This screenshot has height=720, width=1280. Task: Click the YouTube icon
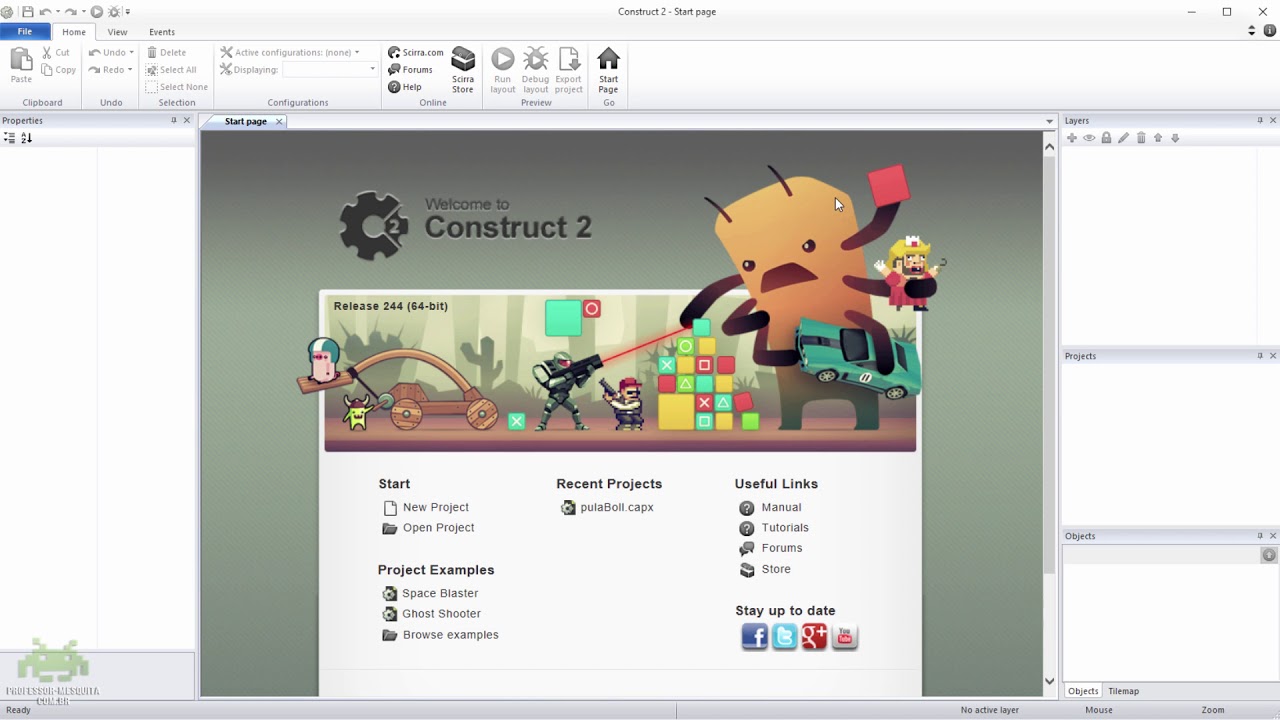click(845, 636)
